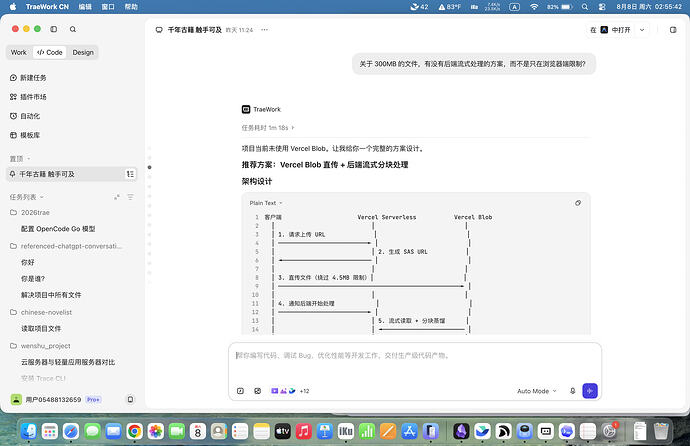Click the purple send button
This screenshot has height=446, width=690.
point(590,391)
